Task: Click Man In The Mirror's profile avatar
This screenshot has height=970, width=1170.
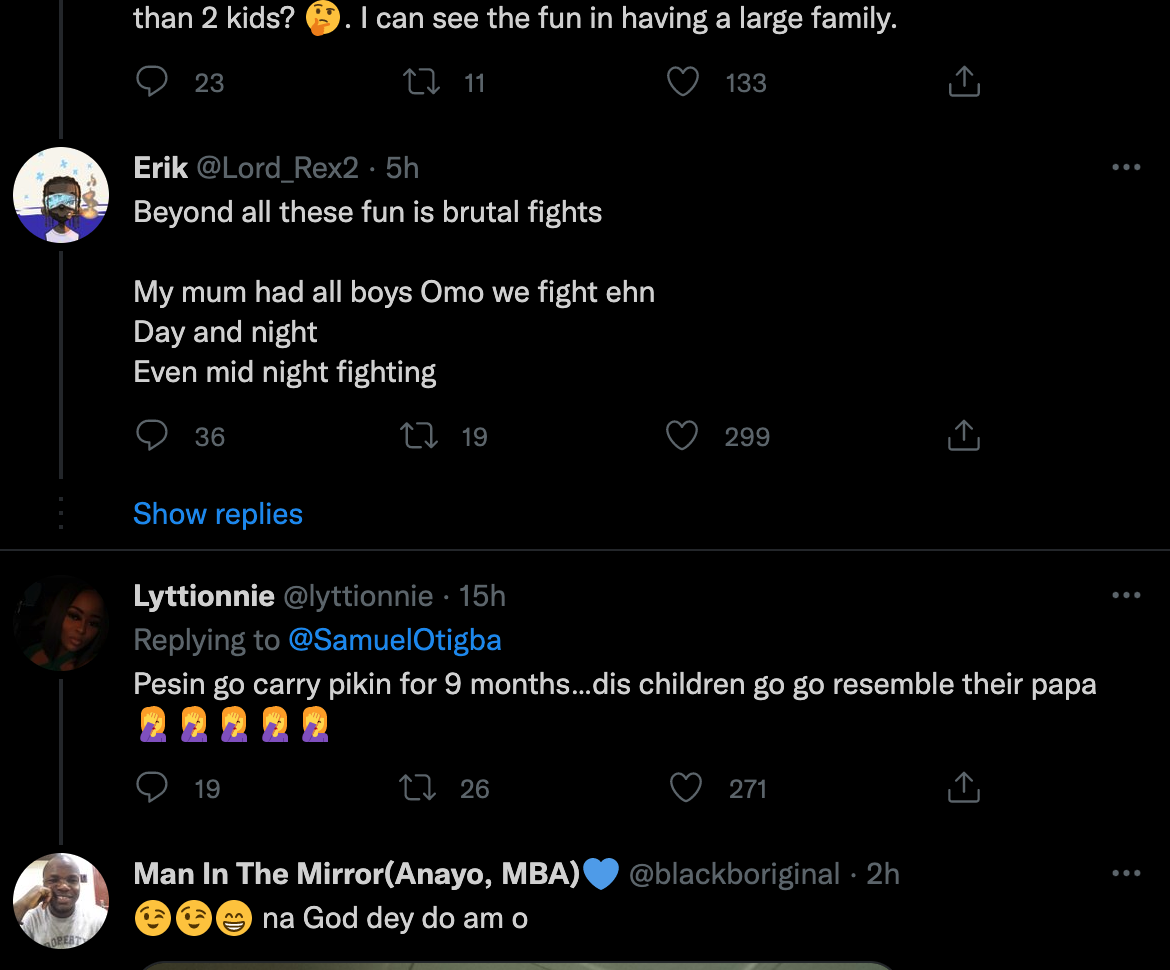Action: click(x=61, y=901)
